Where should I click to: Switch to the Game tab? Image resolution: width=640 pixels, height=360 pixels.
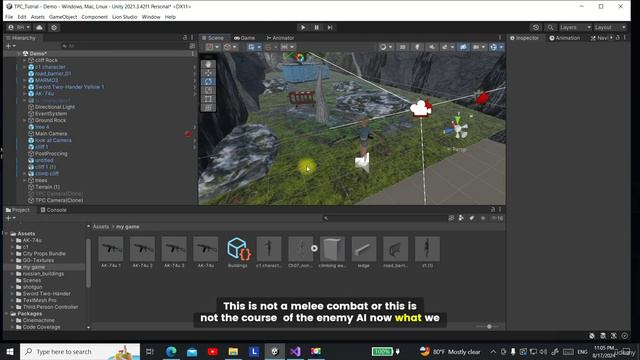pos(244,38)
